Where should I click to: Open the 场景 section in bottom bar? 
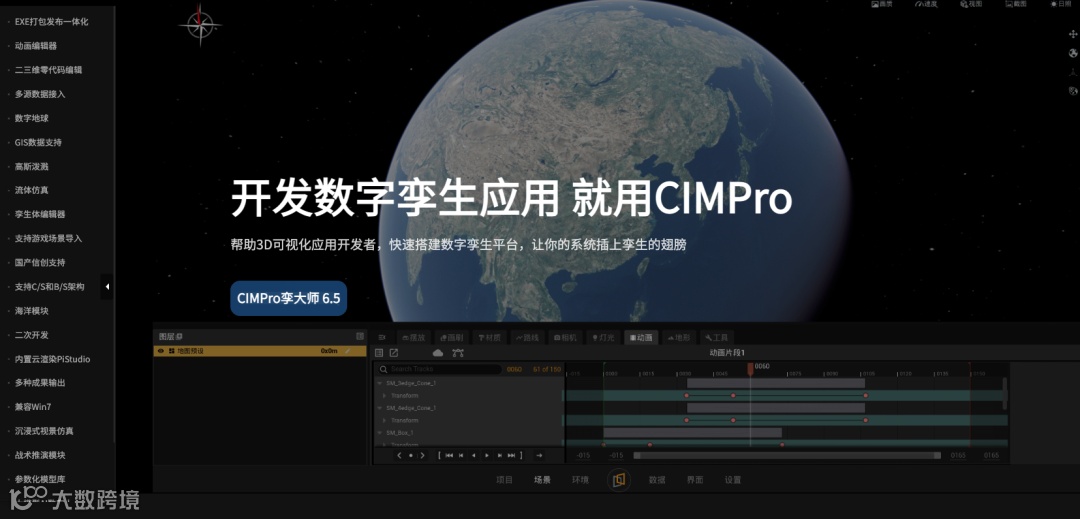(x=543, y=480)
